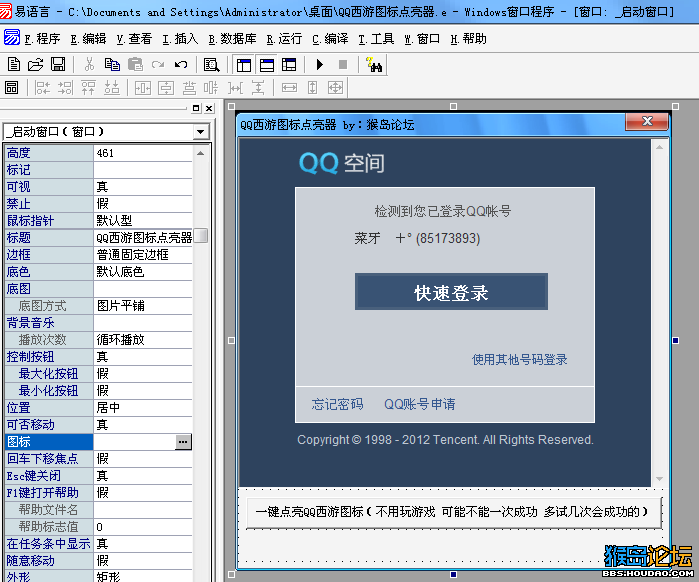Image resolution: width=699 pixels, height=582 pixels.
Task: Select the 高度 property value 461
Action: (143, 153)
